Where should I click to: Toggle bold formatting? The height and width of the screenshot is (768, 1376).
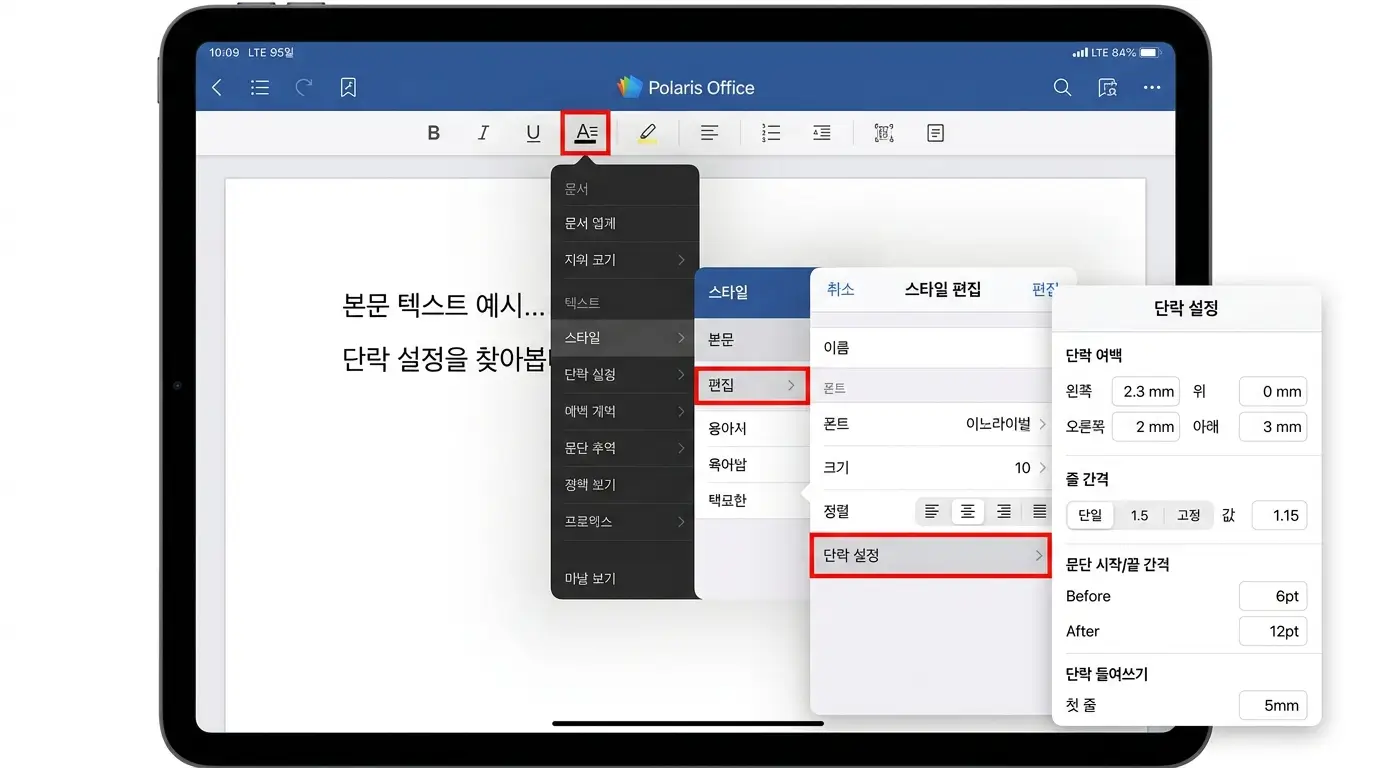tap(433, 133)
